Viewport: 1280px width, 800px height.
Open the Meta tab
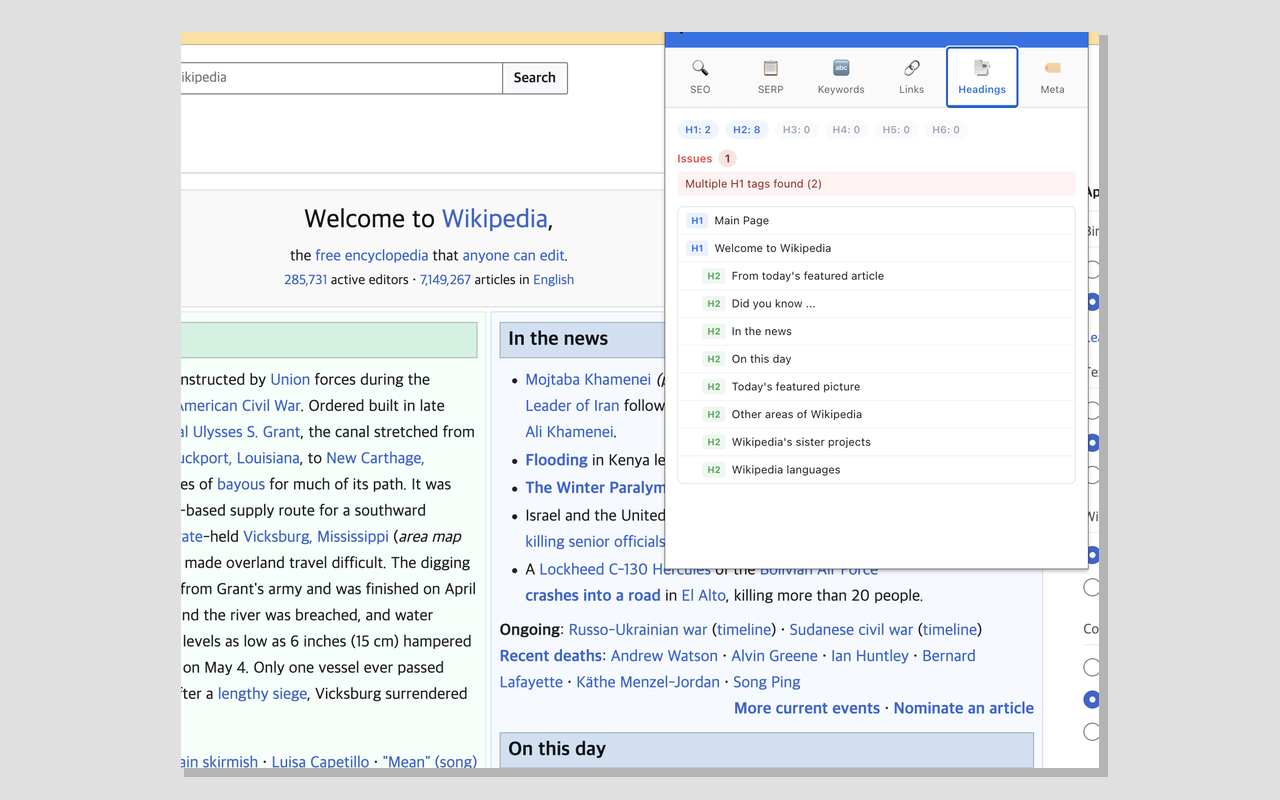(x=1052, y=77)
